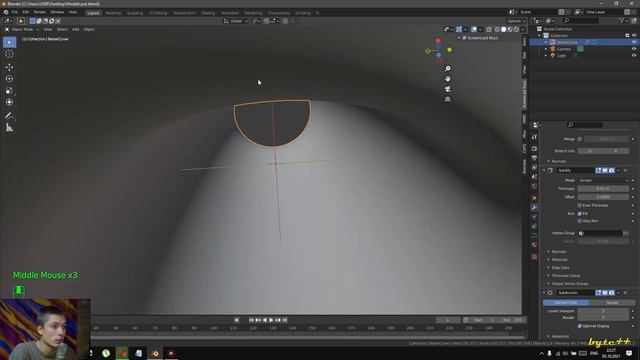This screenshot has height=360, width=640.
Task: Toggle the Merge checkbox
Action: coord(580,139)
